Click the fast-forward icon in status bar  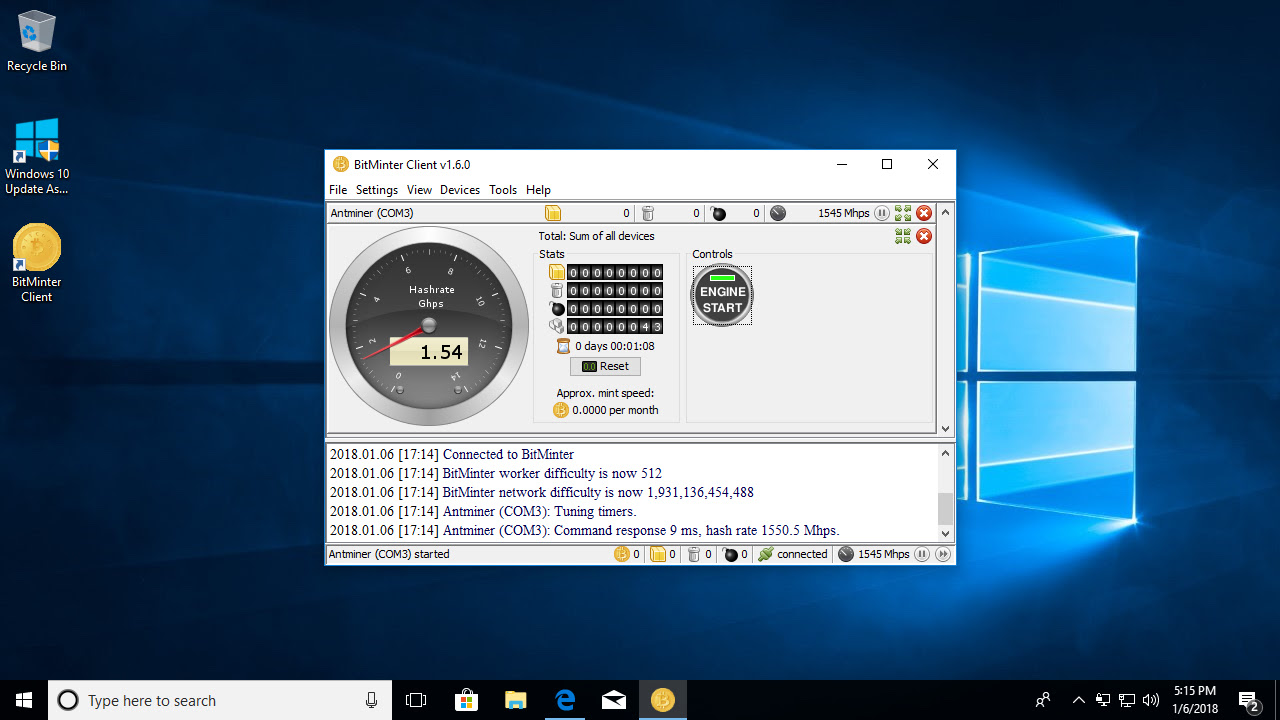942,554
